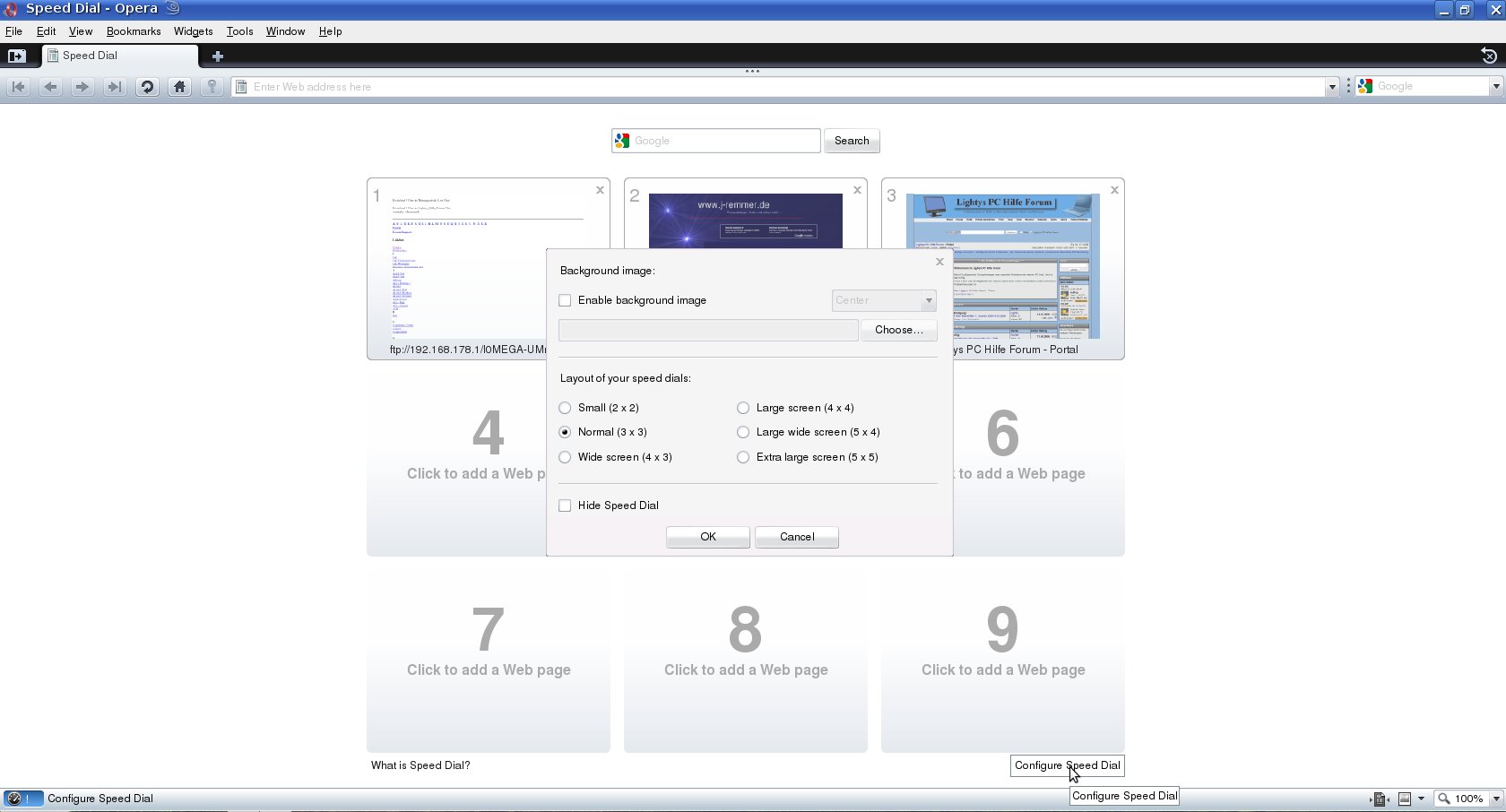Check the Hide Speed Dial option

point(565,505)
